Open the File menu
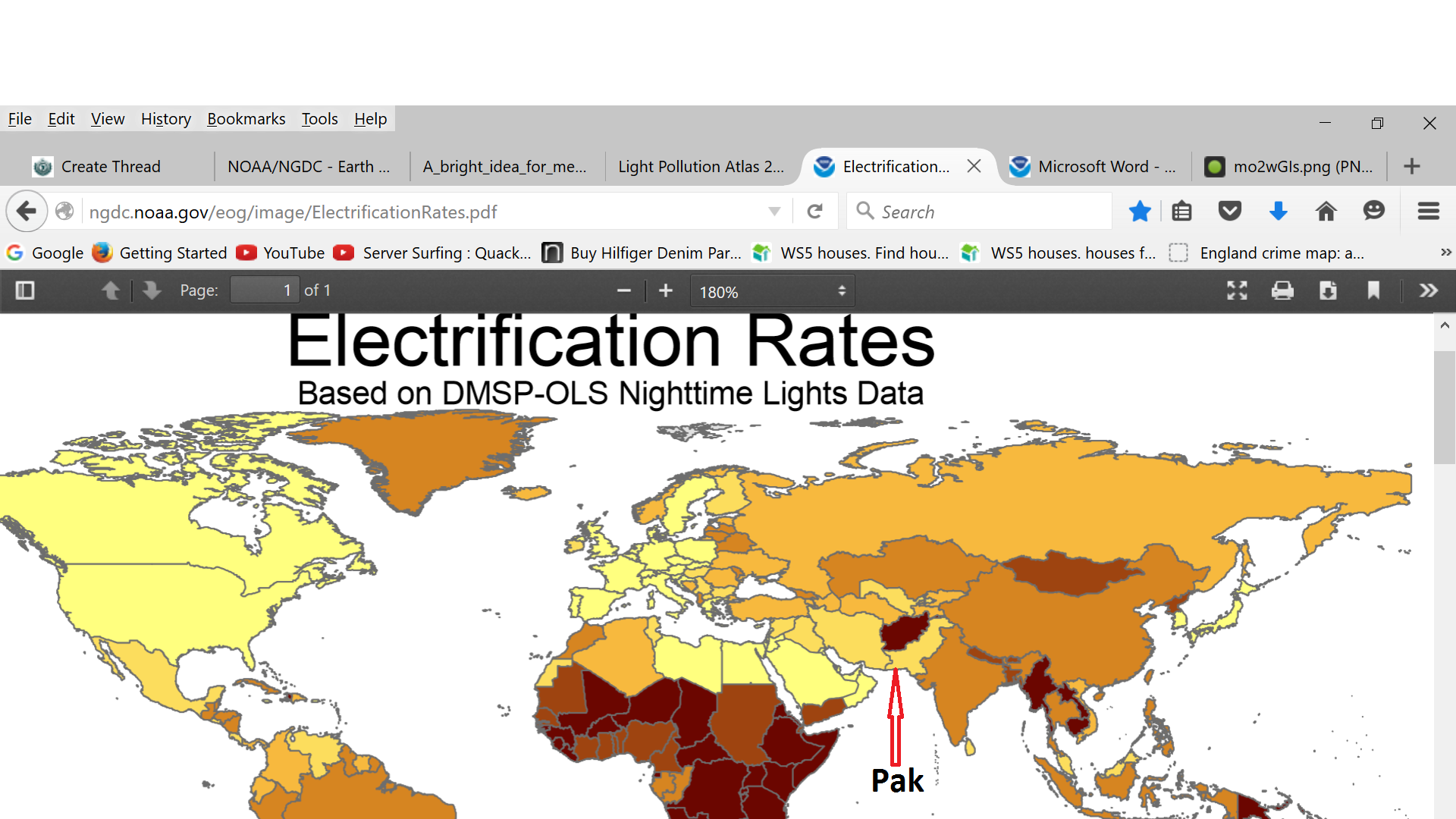Screen dimensions: 1456x819 [x=20, y=119]
